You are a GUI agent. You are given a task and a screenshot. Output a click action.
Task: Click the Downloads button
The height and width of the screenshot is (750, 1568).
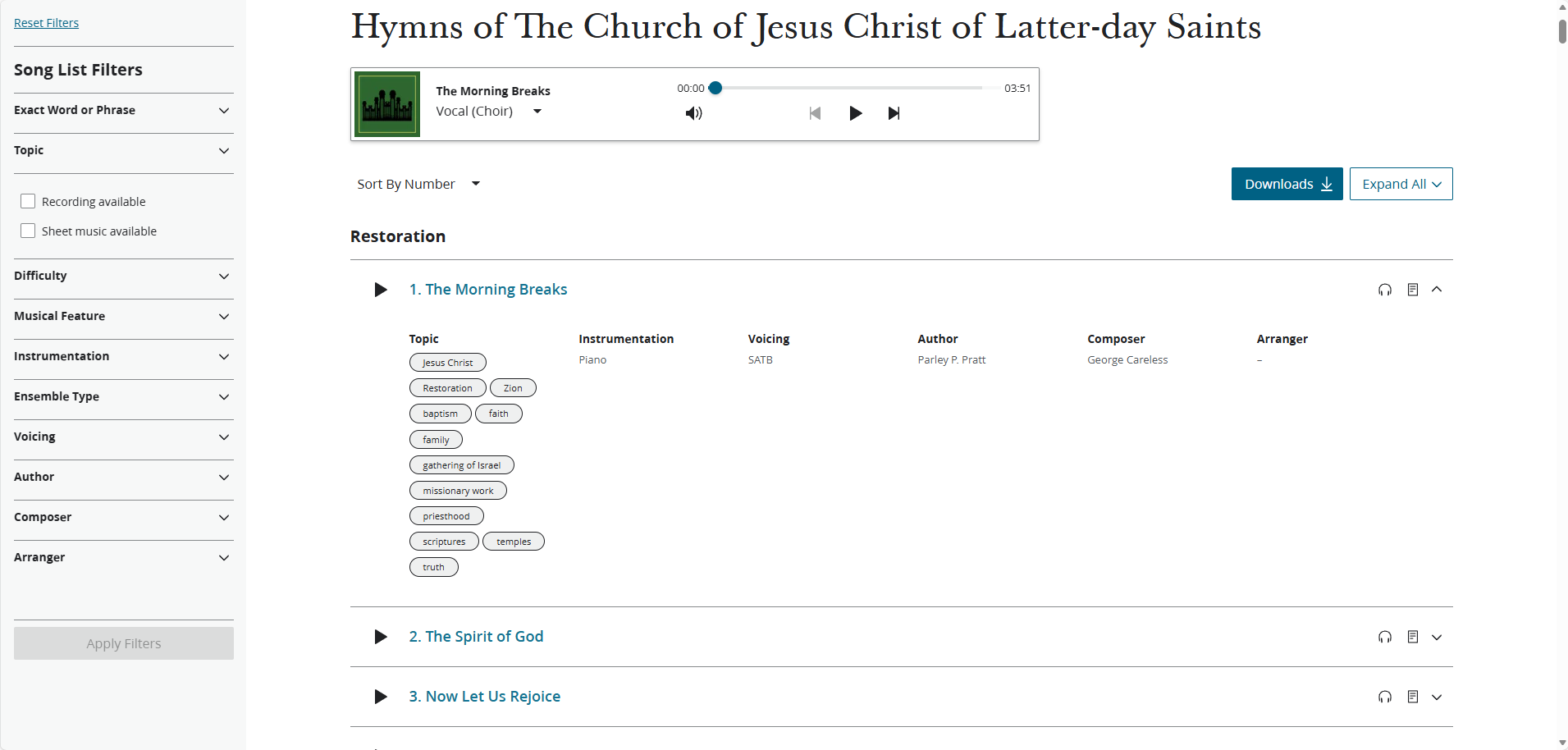coord(1286,184)
